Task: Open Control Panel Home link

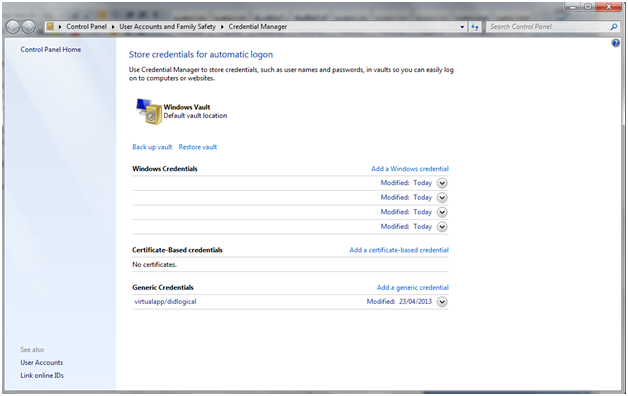Action: (x=50, y=49)
